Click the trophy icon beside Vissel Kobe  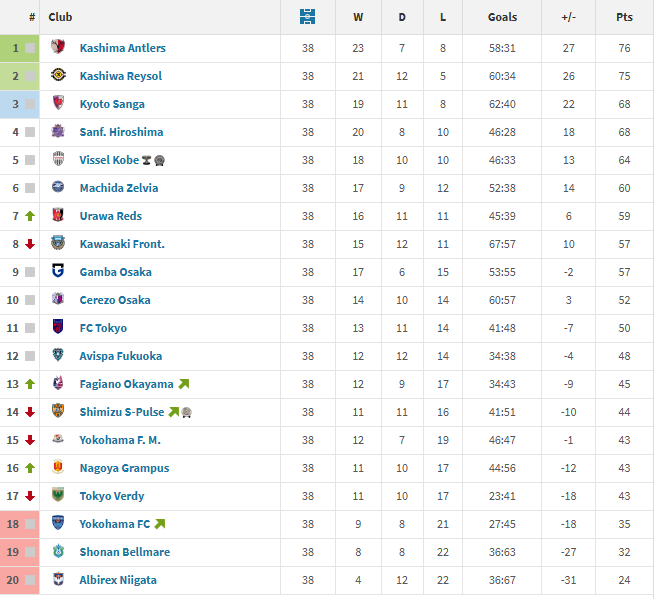[x=146, y=160]
